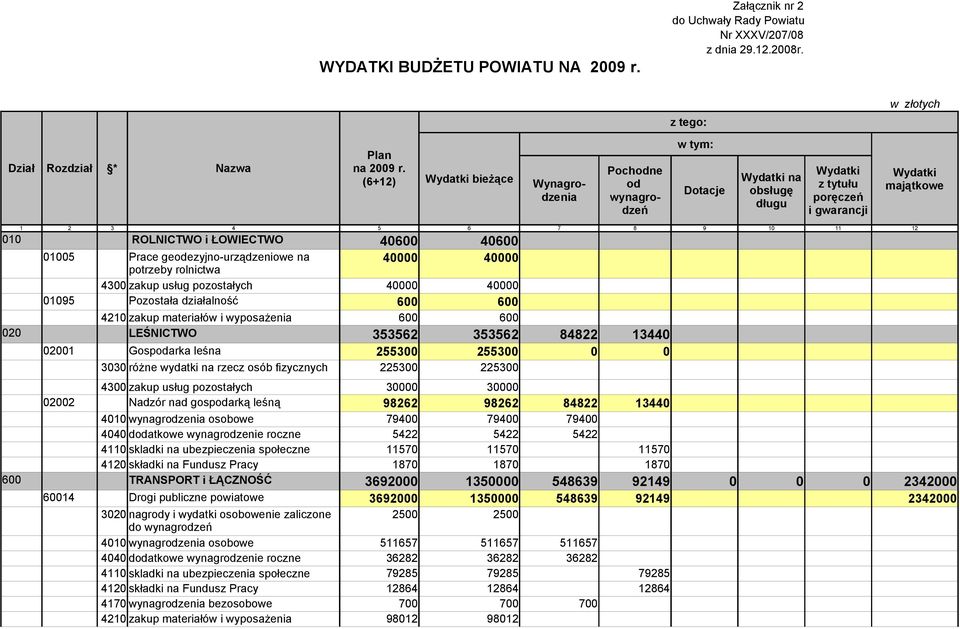The image size is (960, 629).
Task: Select 'Wydatki z tytułu poręczeń i gwarancji' header
Action: pyautogui.click(x=838, y=190)
